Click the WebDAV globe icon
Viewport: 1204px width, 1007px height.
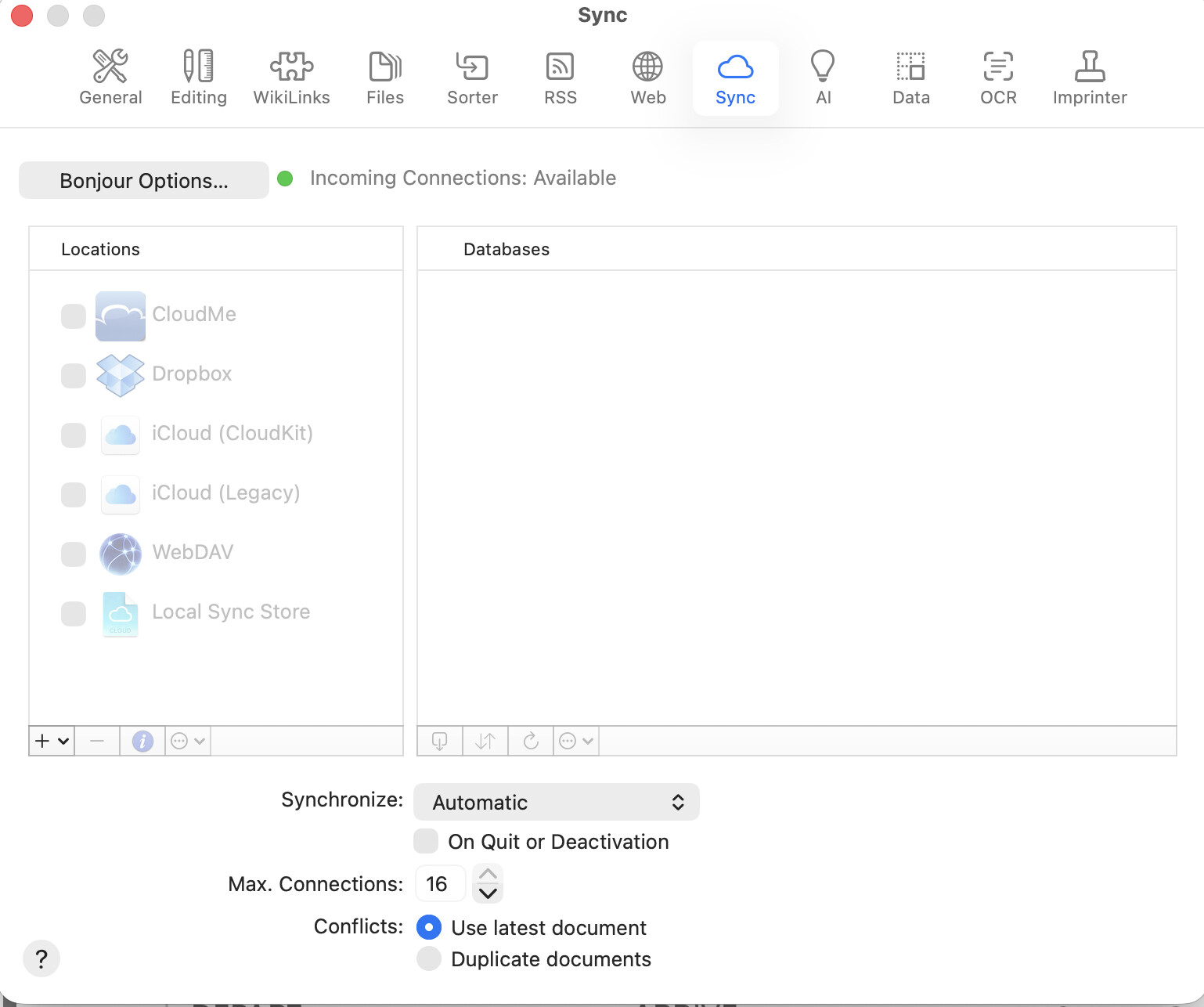tap(121, 554)
